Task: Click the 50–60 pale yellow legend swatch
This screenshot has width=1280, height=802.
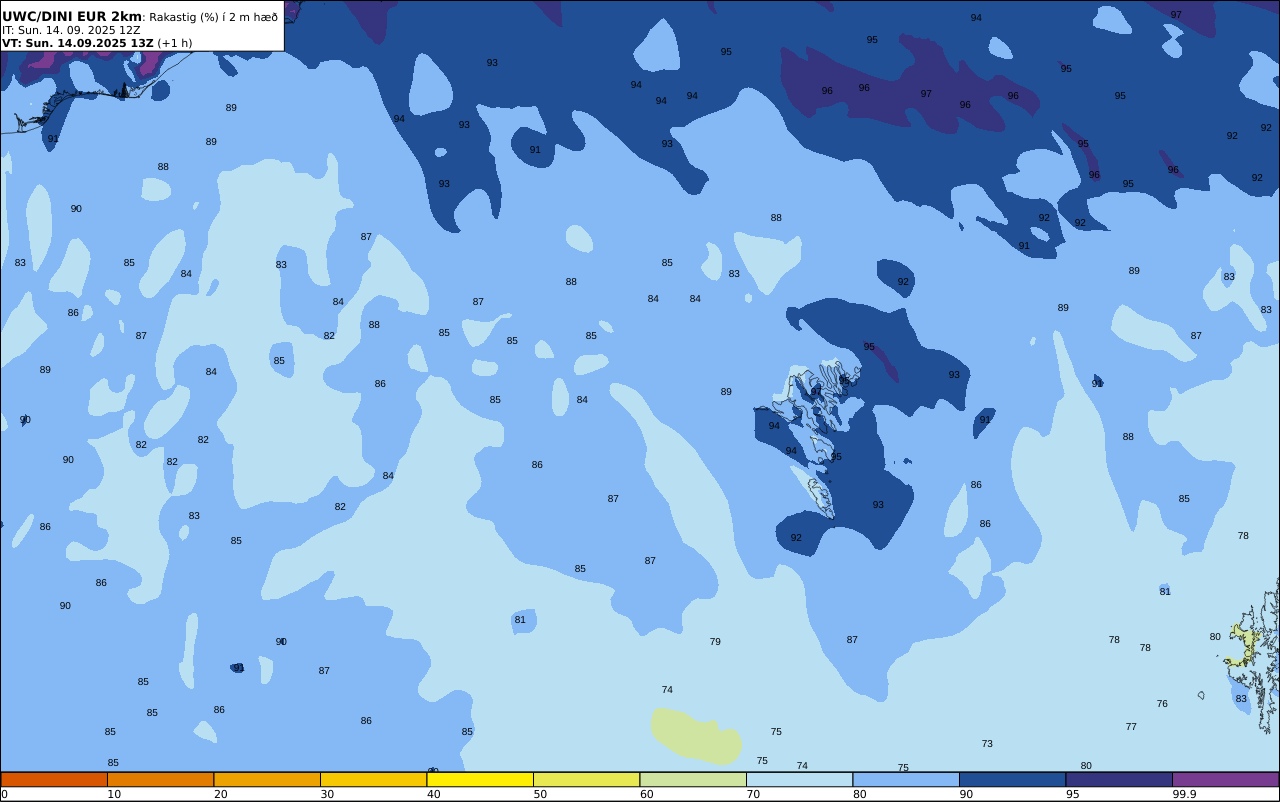Action: (586, 779)
